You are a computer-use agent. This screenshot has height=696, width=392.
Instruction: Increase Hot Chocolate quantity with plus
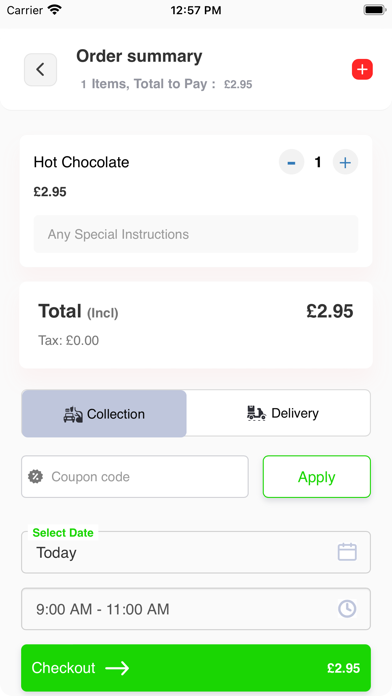pyautogui.click(x=345, y=162)
